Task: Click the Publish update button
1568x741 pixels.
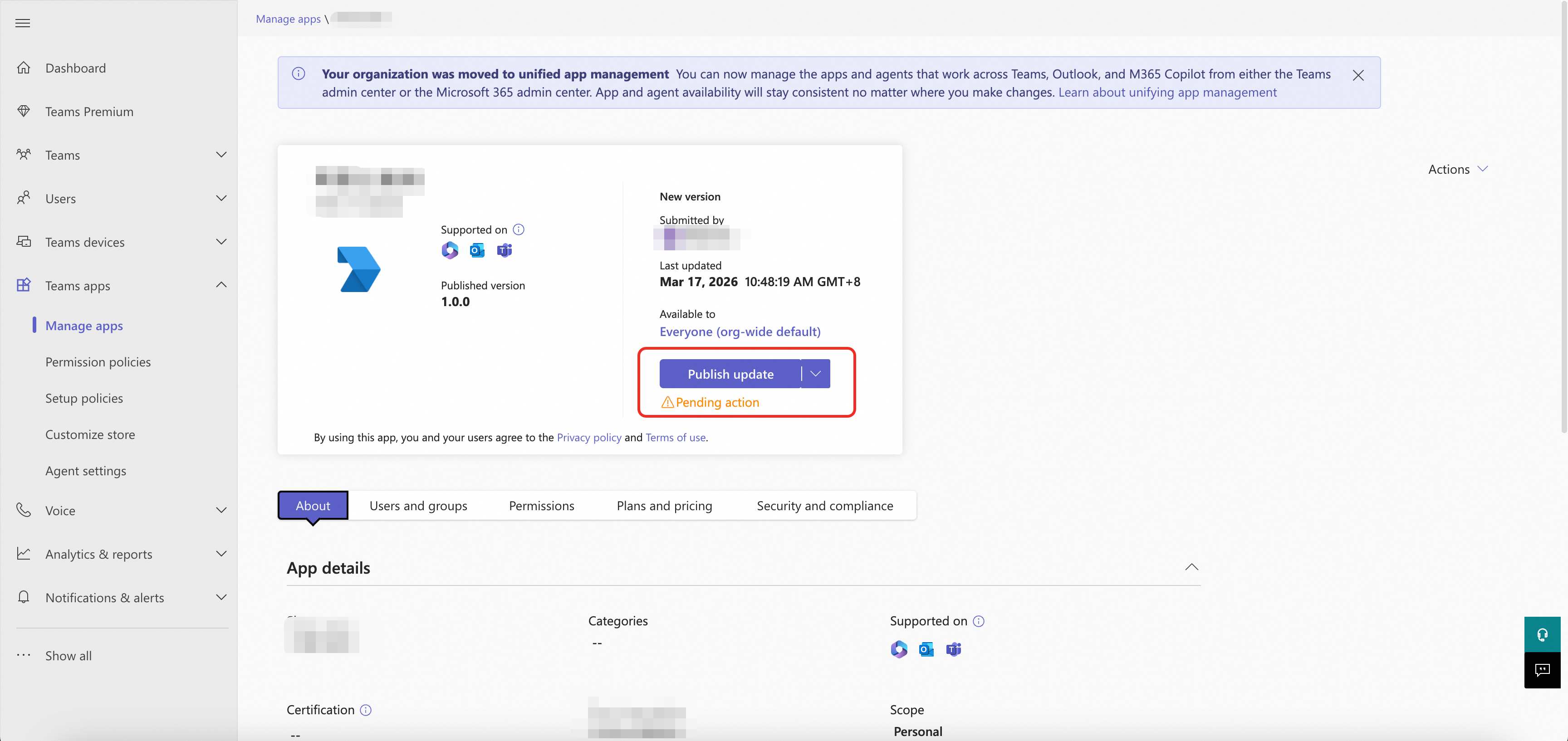Action: click(x=730, y=374)
